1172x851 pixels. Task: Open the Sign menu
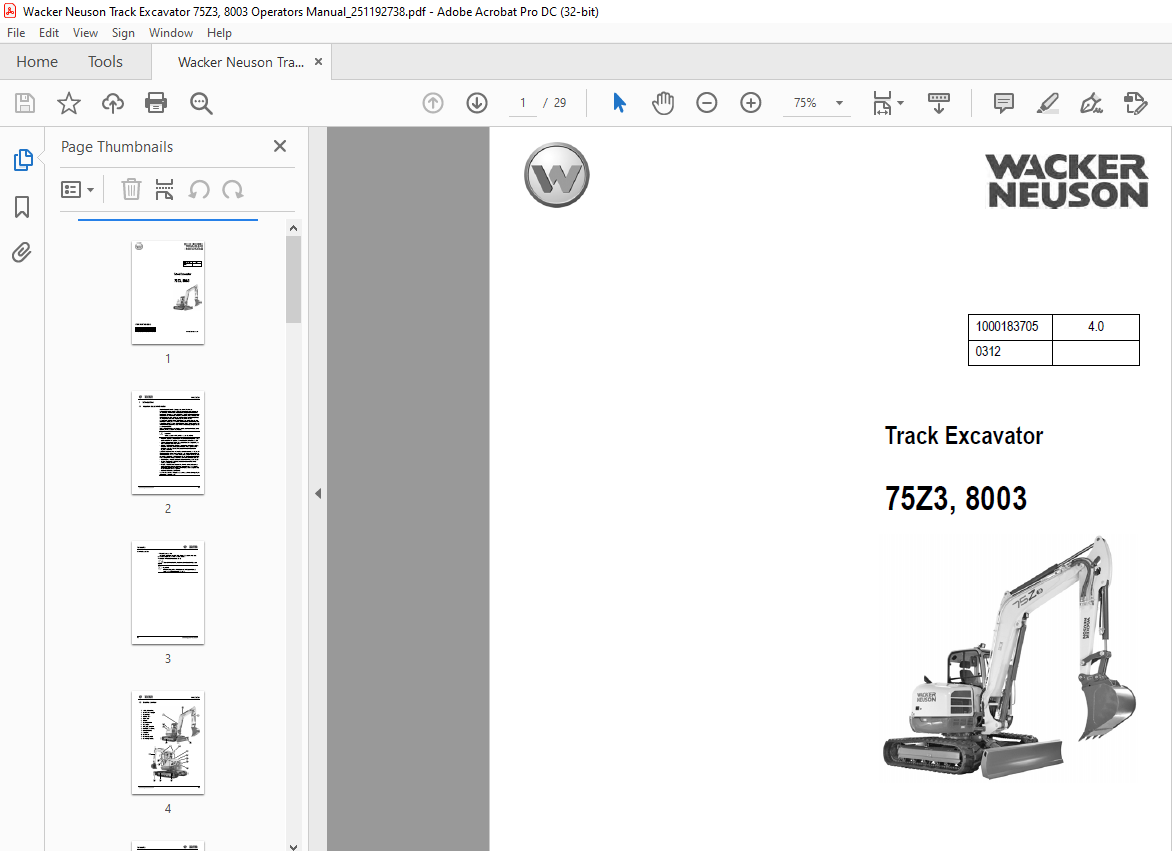point(123,33)
